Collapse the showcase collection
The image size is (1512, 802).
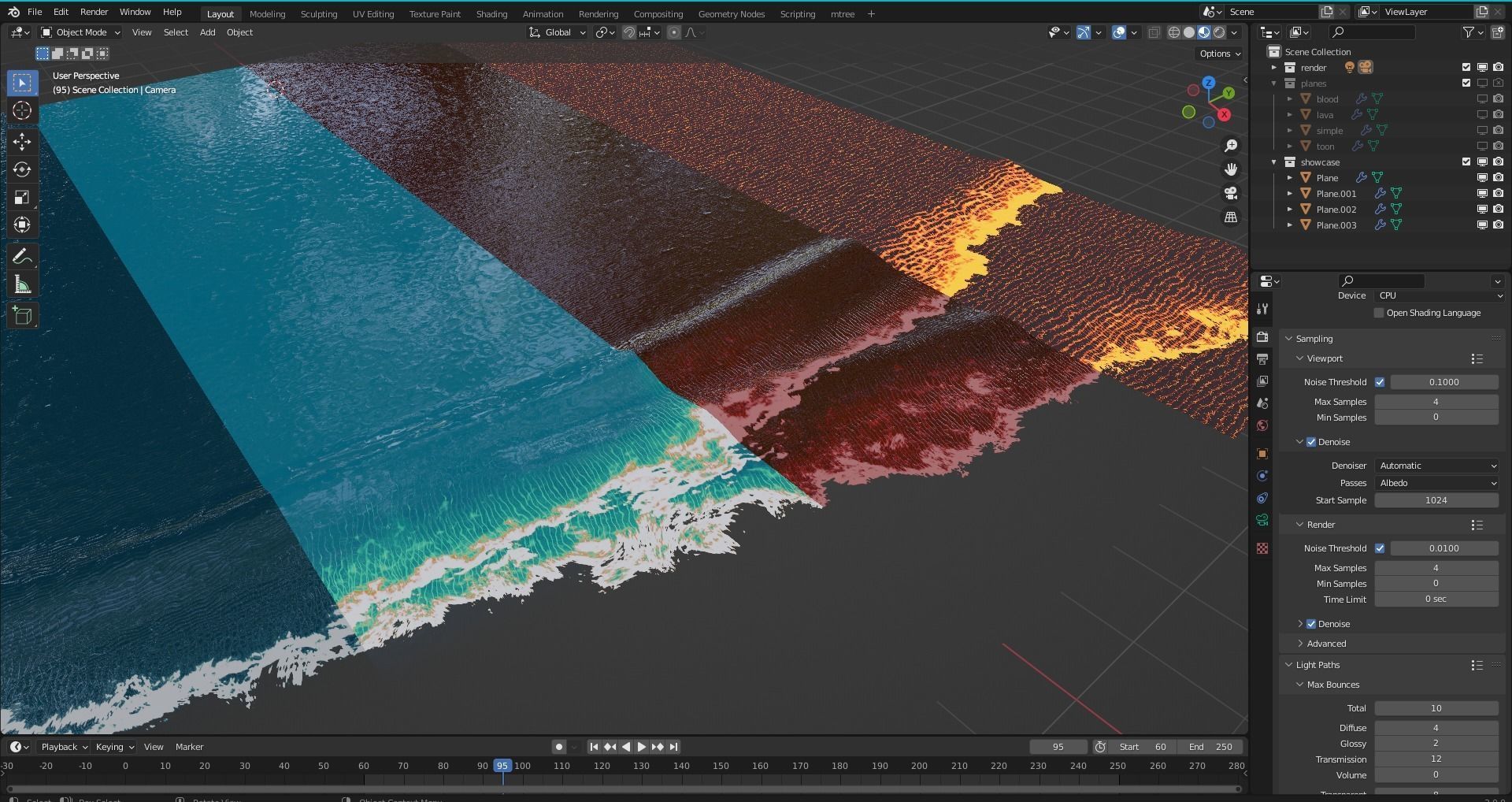(x=1274, y=162)
